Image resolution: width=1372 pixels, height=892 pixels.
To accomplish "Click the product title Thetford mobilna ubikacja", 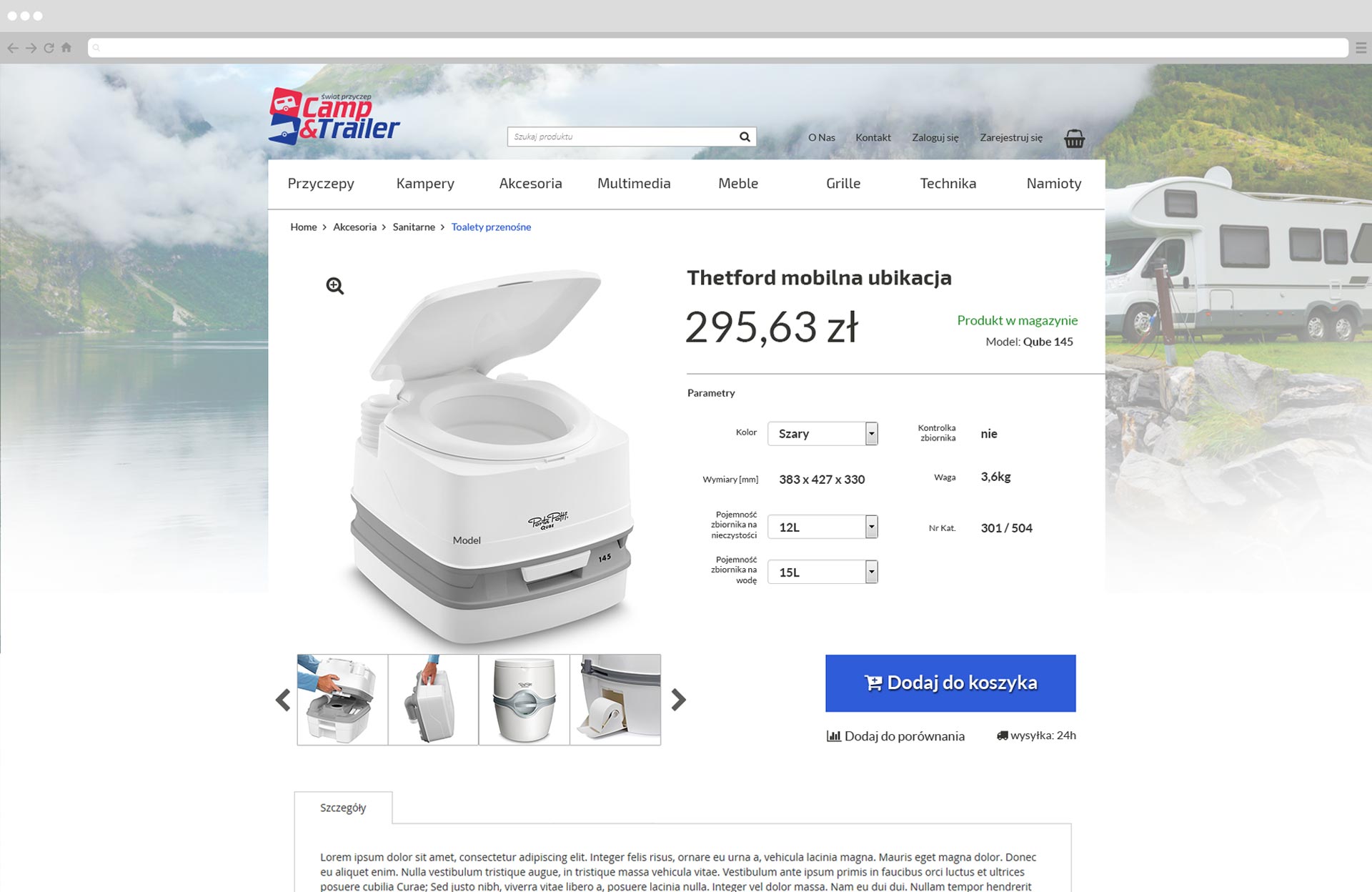I will click(819, 278).
